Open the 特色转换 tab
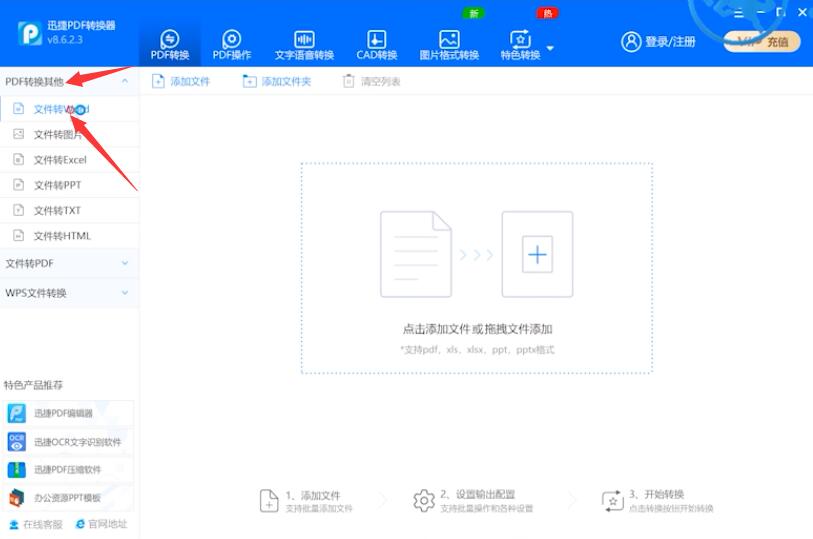The width and height of the screenshot is (813, 539). click(x=521, y=45)
